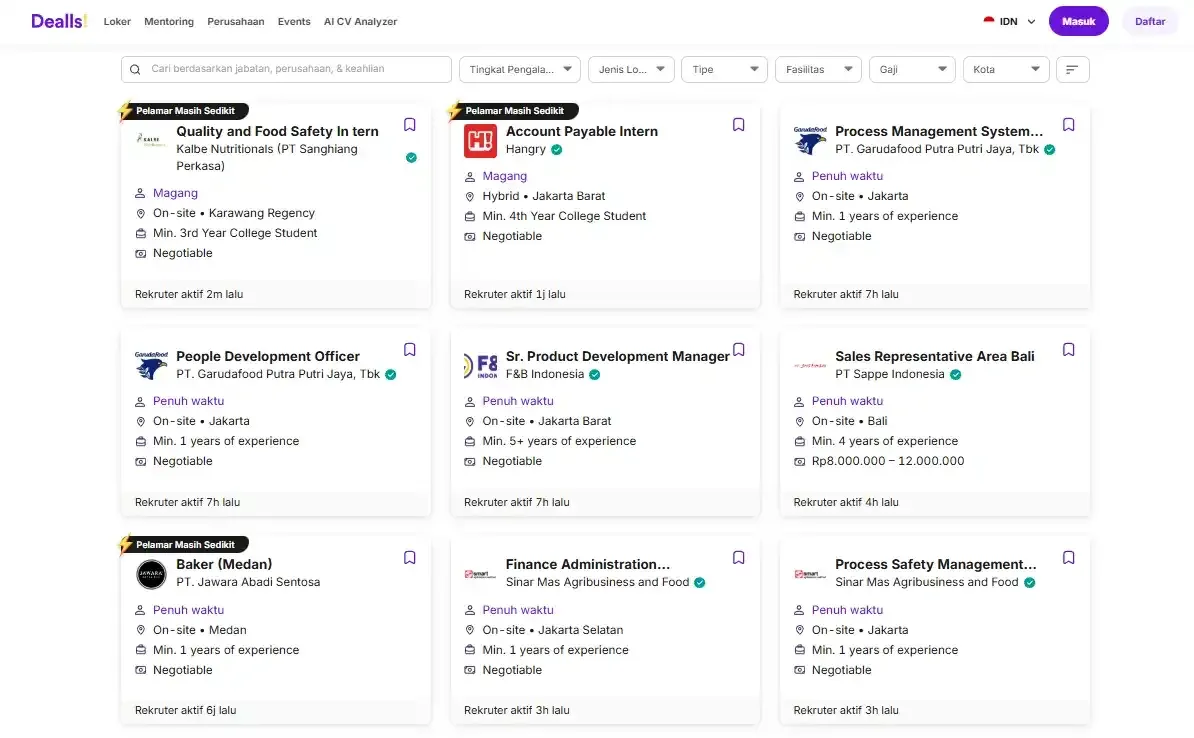The image size is (1194, 738).
Task: Click the verified badge next to Hangry
Action: [557, 149]
